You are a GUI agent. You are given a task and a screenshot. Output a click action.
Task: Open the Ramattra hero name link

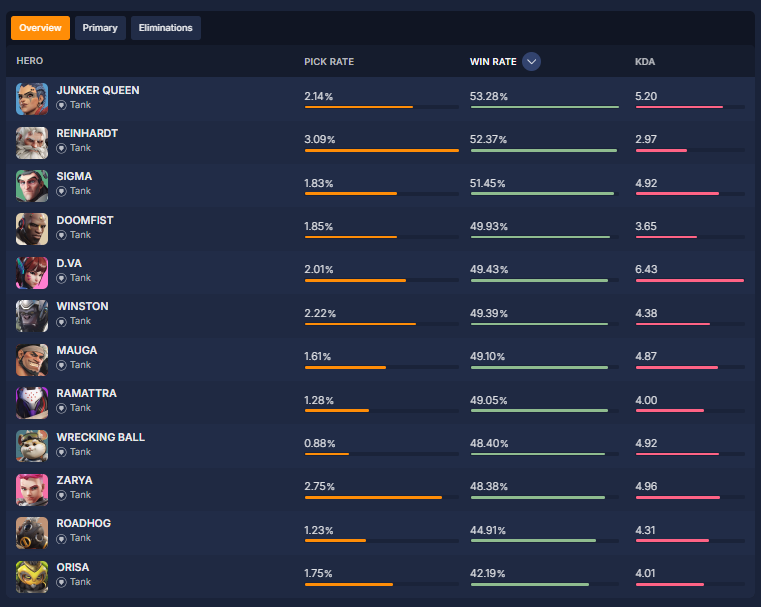(x=86, y=393)
